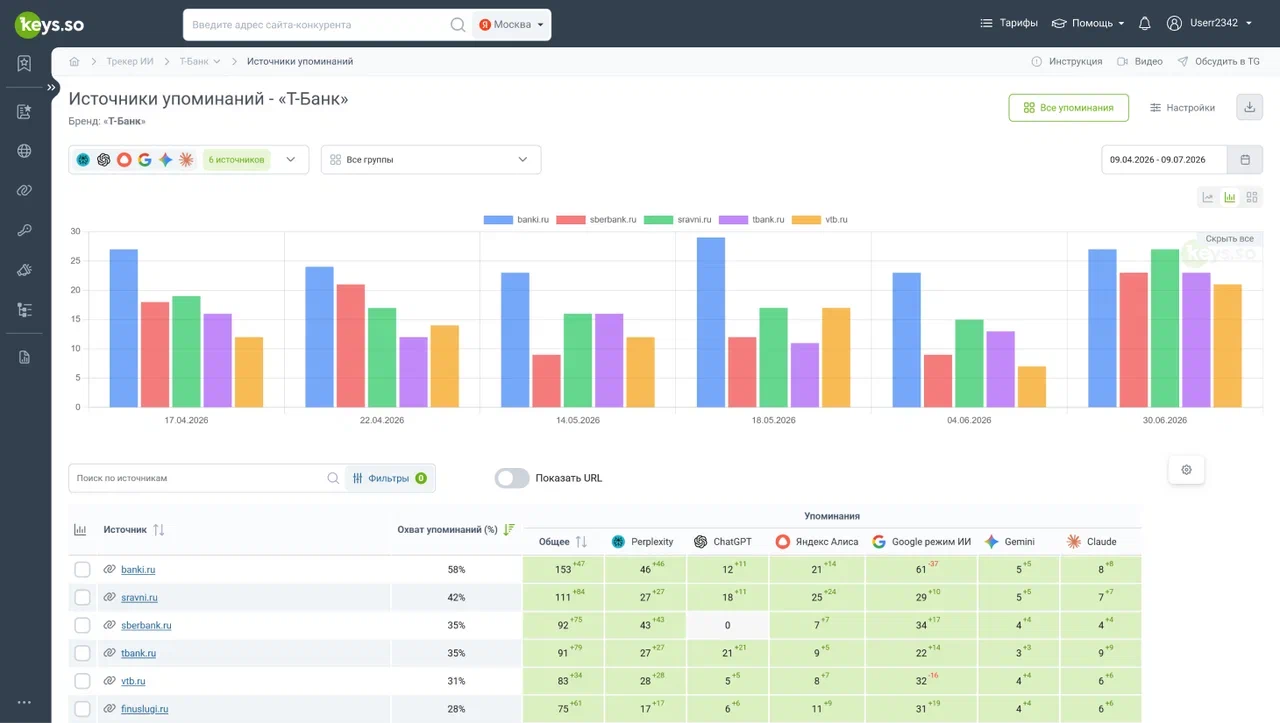Click the chart column icon in table header

point(80,530)
